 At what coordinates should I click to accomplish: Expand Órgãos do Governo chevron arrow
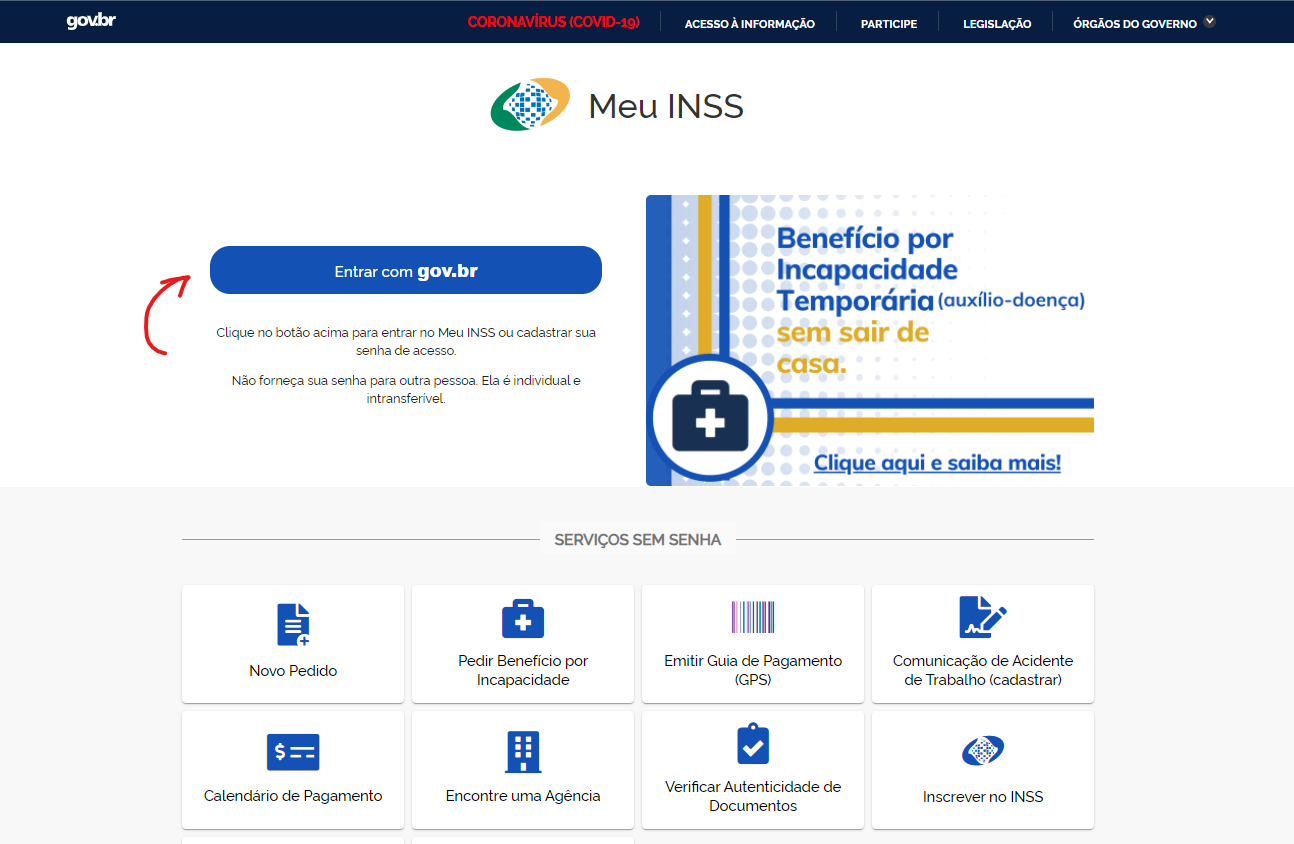(1209, 21)
